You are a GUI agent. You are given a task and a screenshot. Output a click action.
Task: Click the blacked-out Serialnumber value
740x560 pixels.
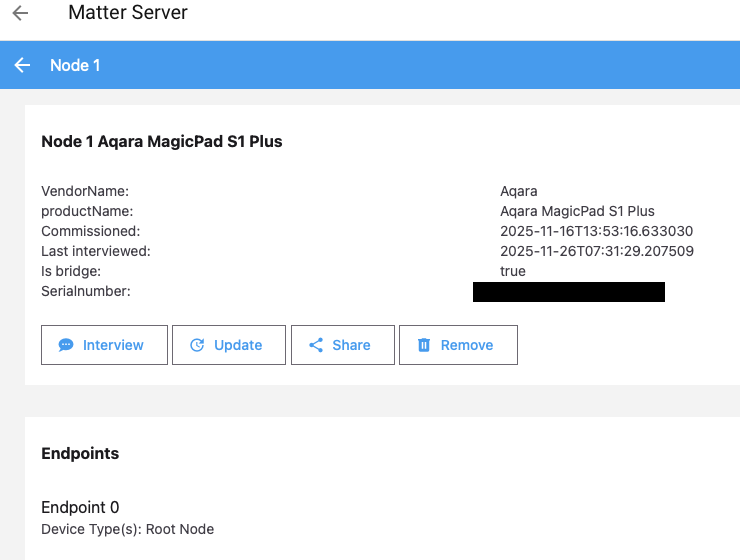[568, 292]
